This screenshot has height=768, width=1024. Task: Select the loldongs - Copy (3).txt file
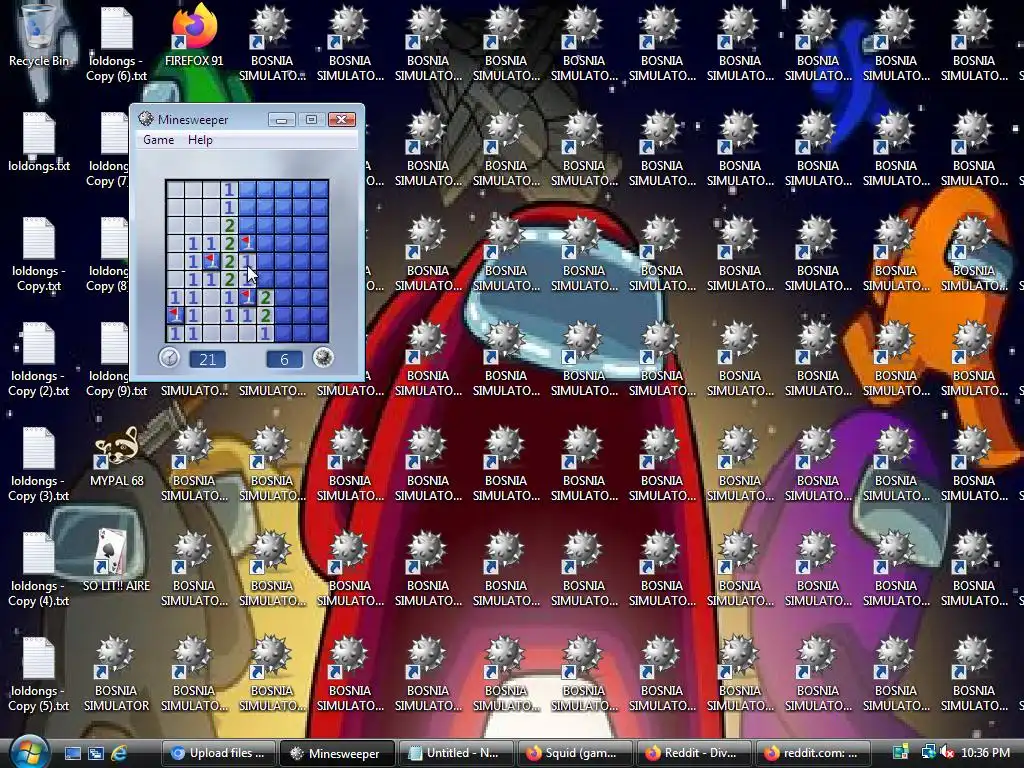[39, 464]
